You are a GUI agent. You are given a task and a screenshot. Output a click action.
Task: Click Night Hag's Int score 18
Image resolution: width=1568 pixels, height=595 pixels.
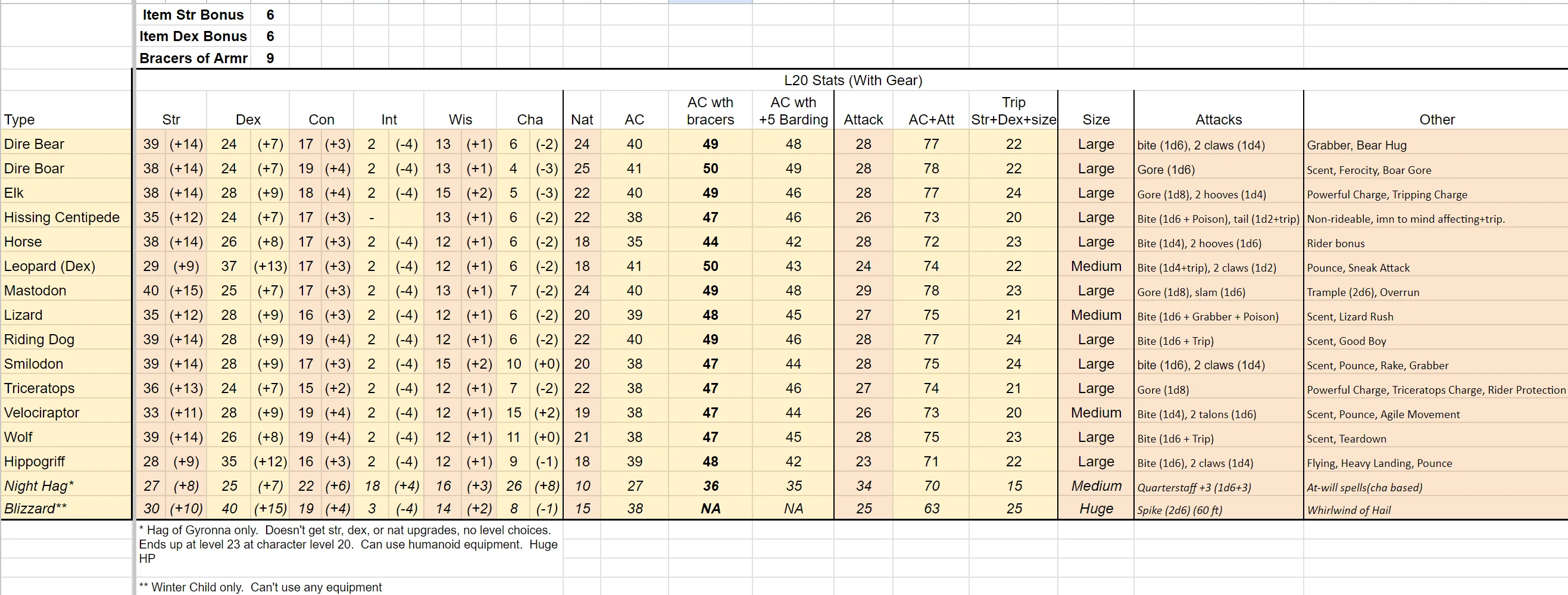pos(372,485)
